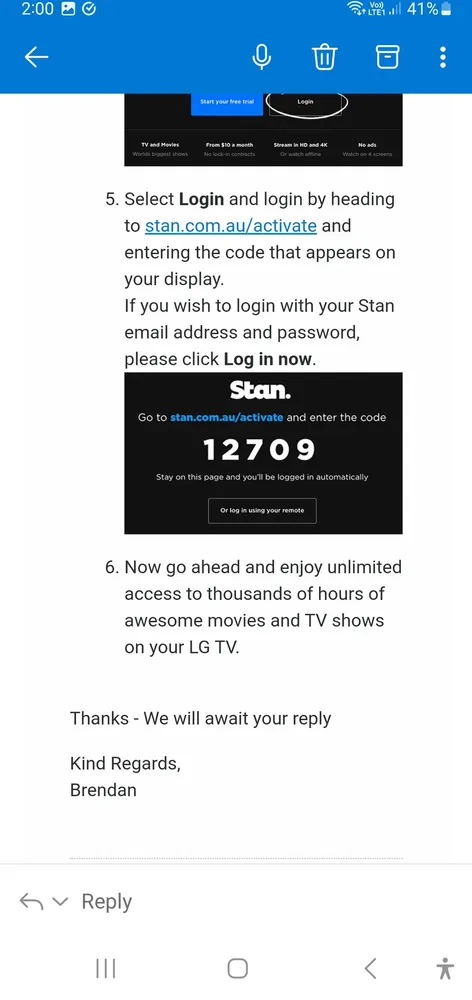Tap the gallery notification icon in status bar

(69, 9)
